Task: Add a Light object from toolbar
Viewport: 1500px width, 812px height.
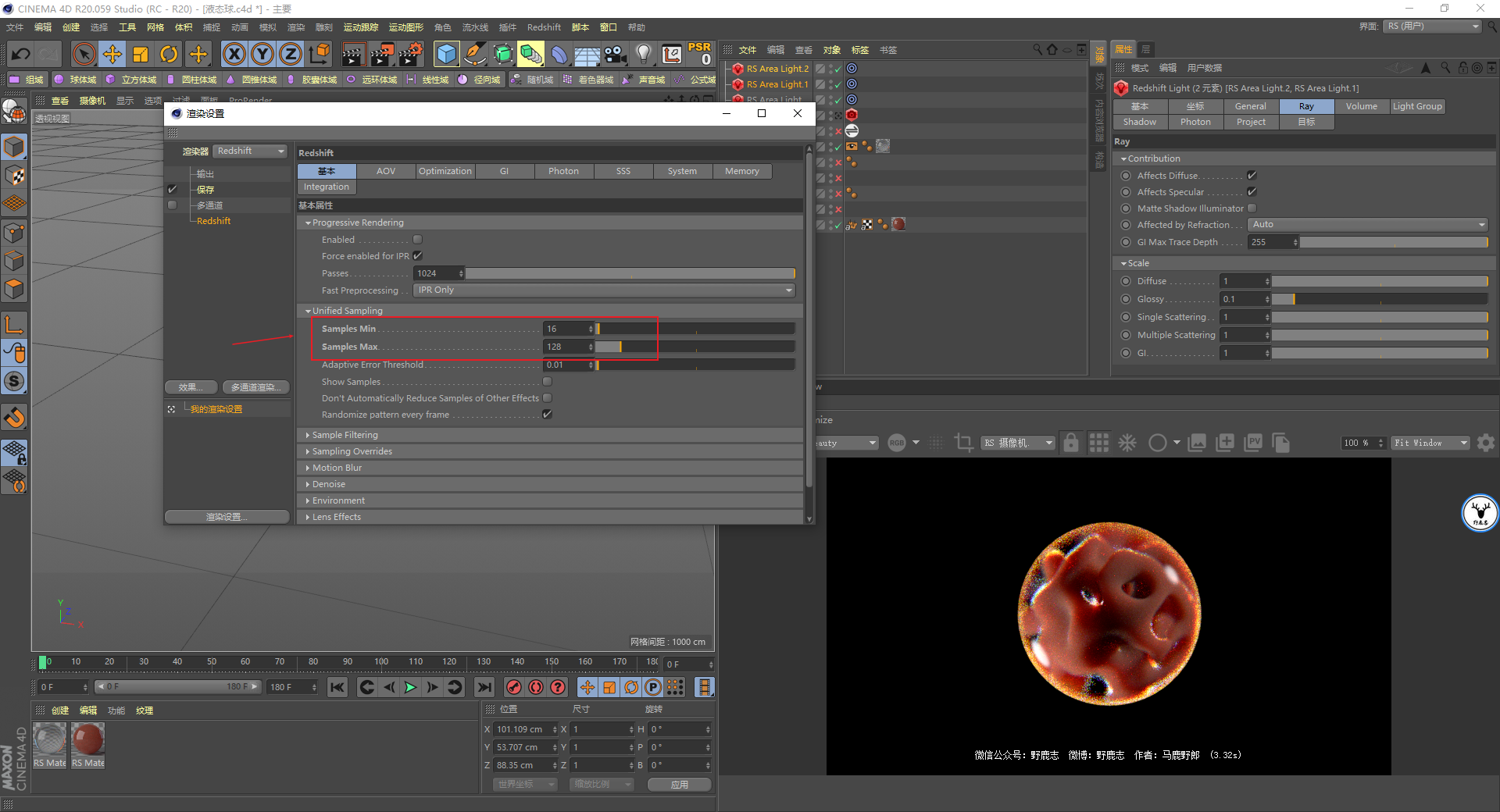Action: coord(644,54)
